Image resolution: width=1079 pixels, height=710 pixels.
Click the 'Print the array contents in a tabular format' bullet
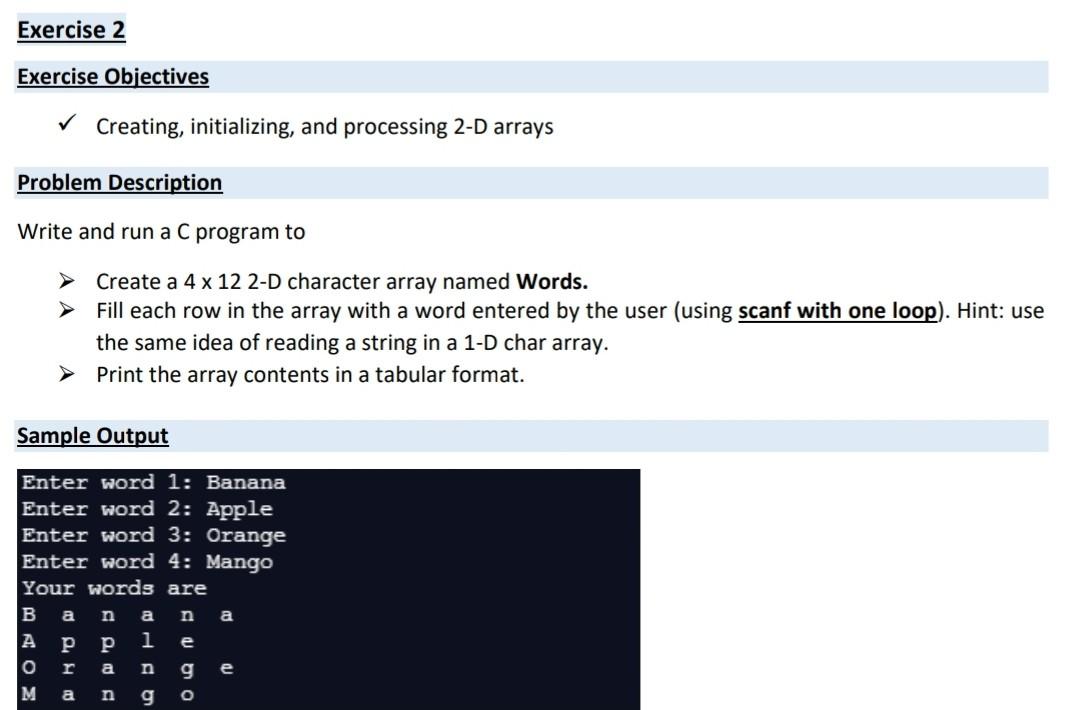click(x=310, y=375)
